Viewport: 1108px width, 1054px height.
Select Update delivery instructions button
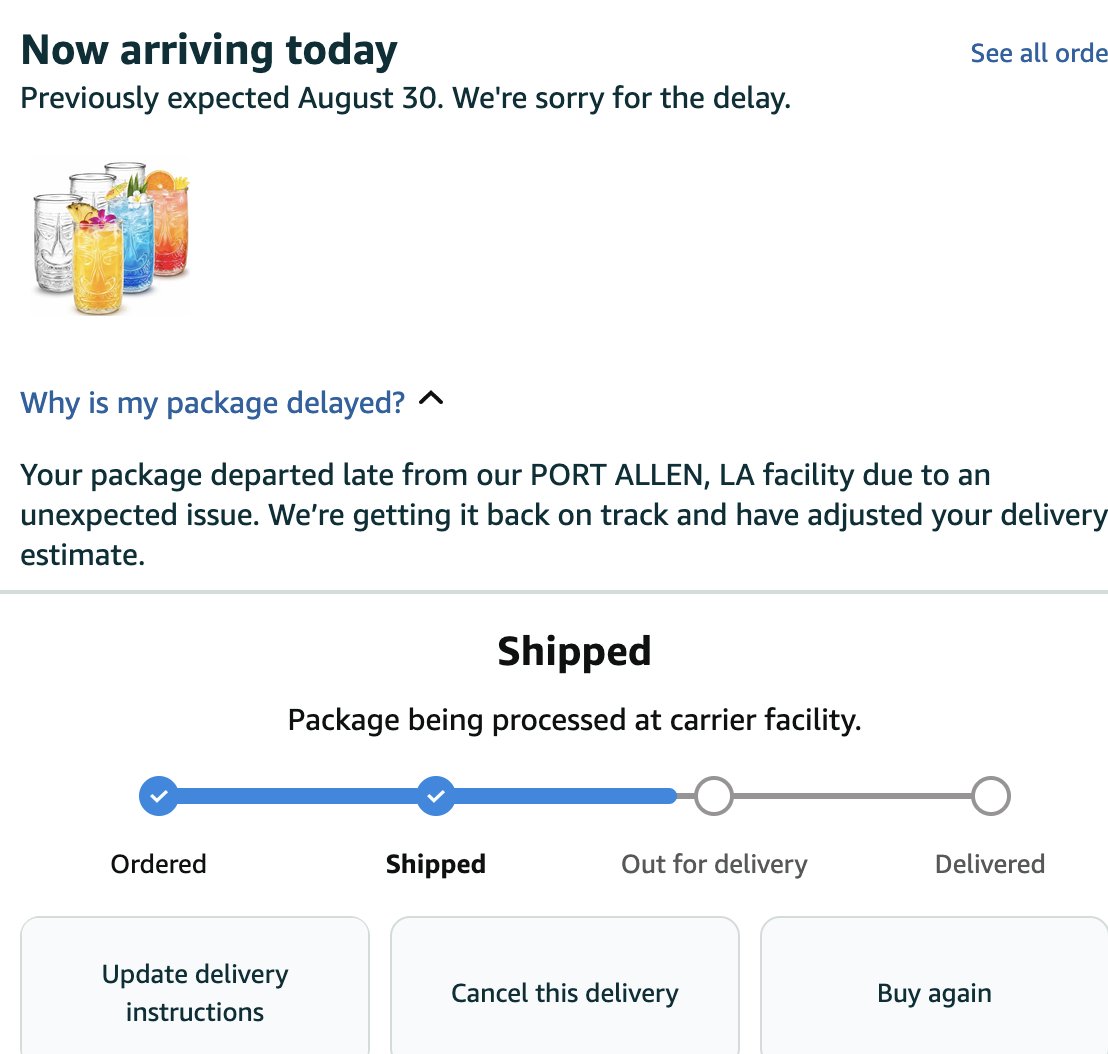click(x=195, y=992)
